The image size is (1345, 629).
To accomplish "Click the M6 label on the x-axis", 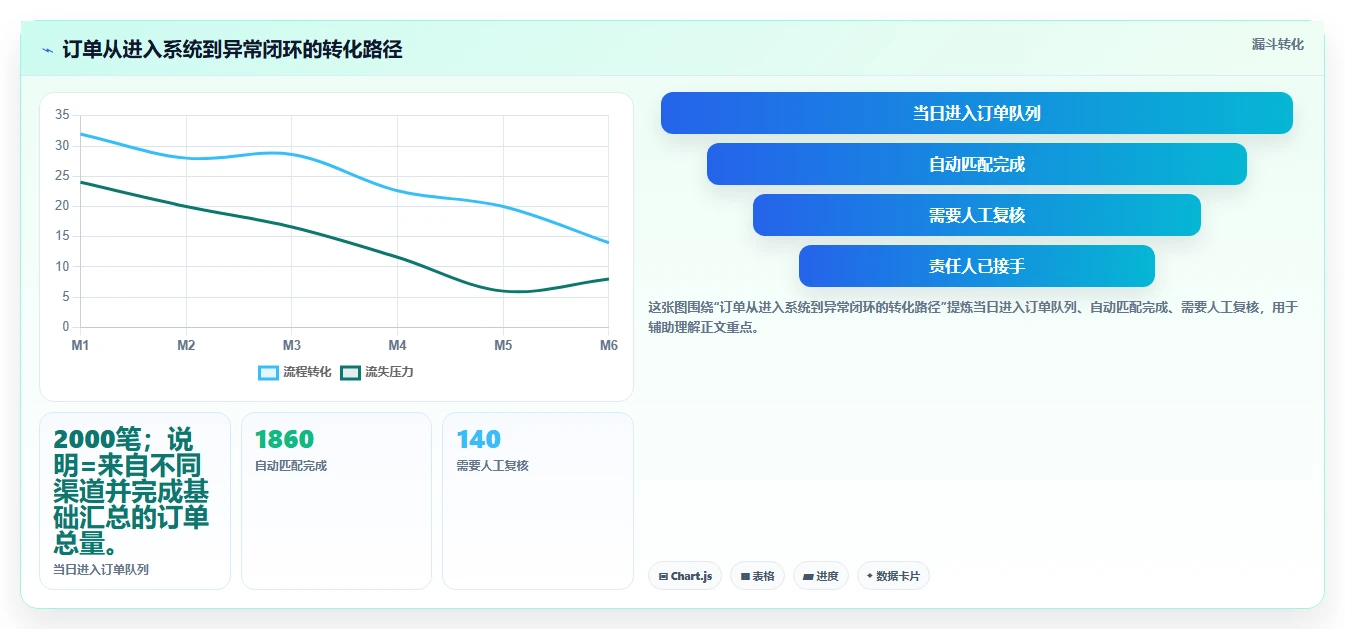I will (x=608, y=345).
